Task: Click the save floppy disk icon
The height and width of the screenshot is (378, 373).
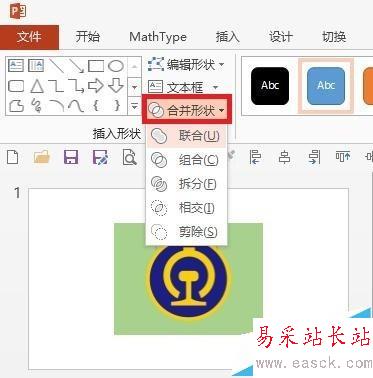Action: coord(71,157)
